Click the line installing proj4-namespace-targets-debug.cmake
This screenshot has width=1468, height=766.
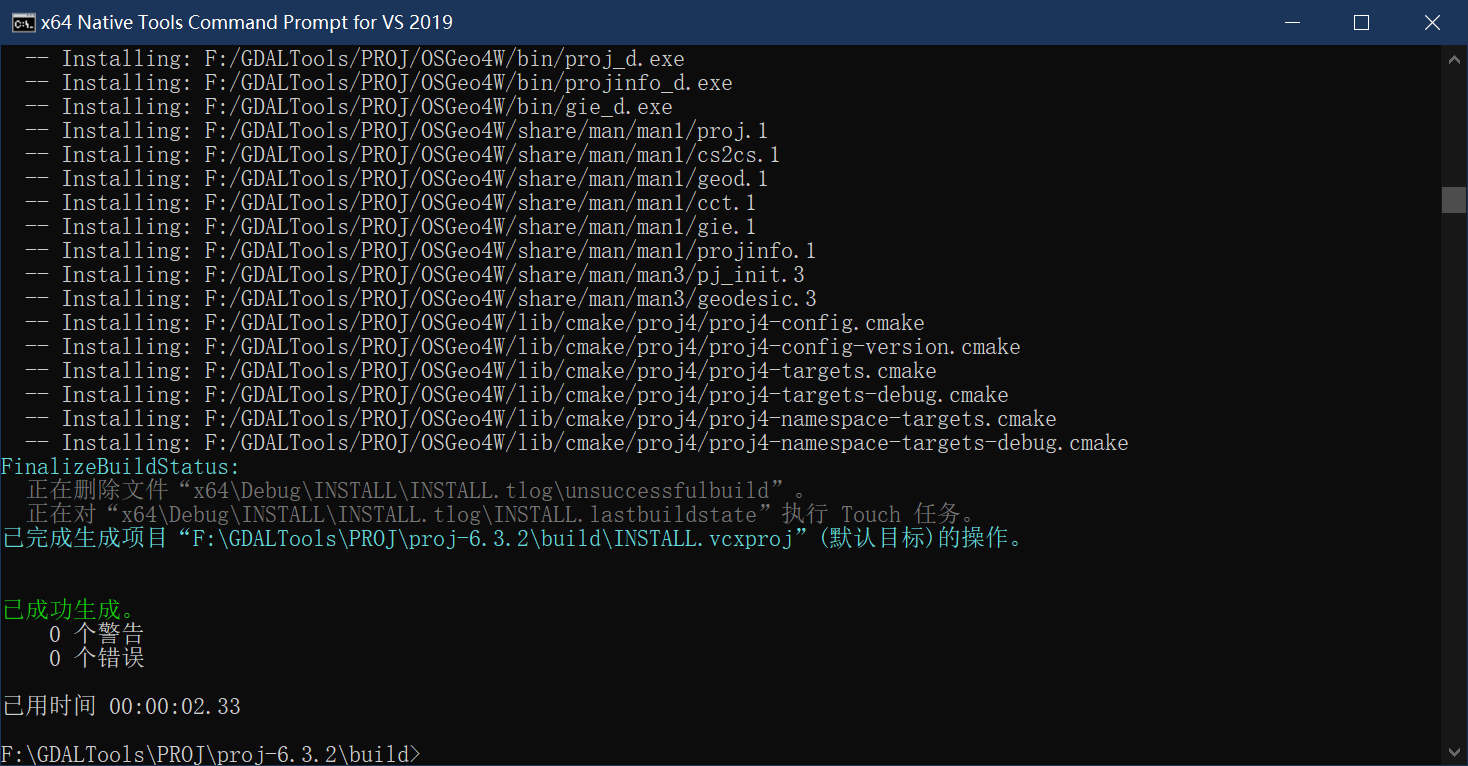(577, 443)
